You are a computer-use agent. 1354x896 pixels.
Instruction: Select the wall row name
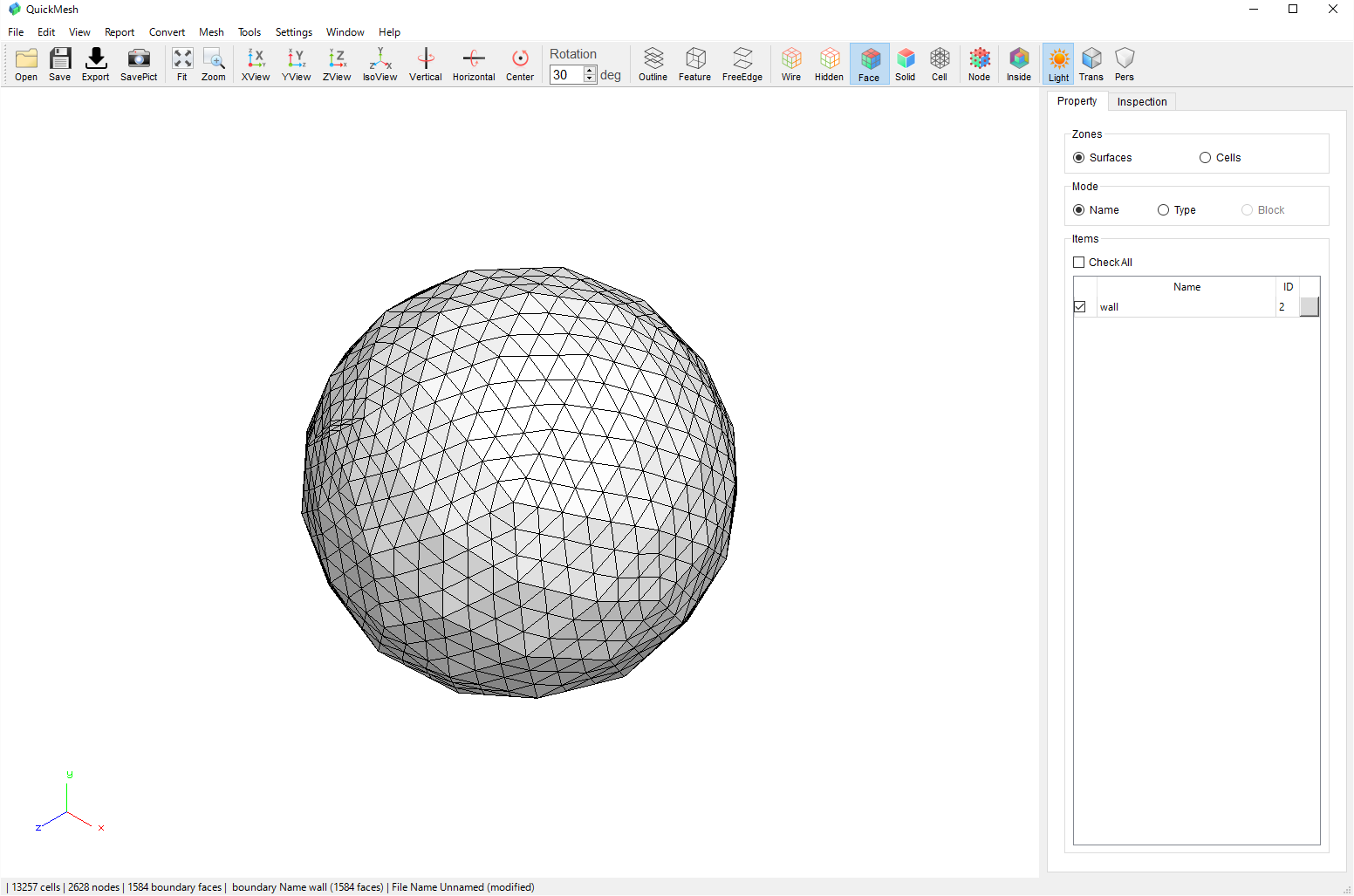1109,307
